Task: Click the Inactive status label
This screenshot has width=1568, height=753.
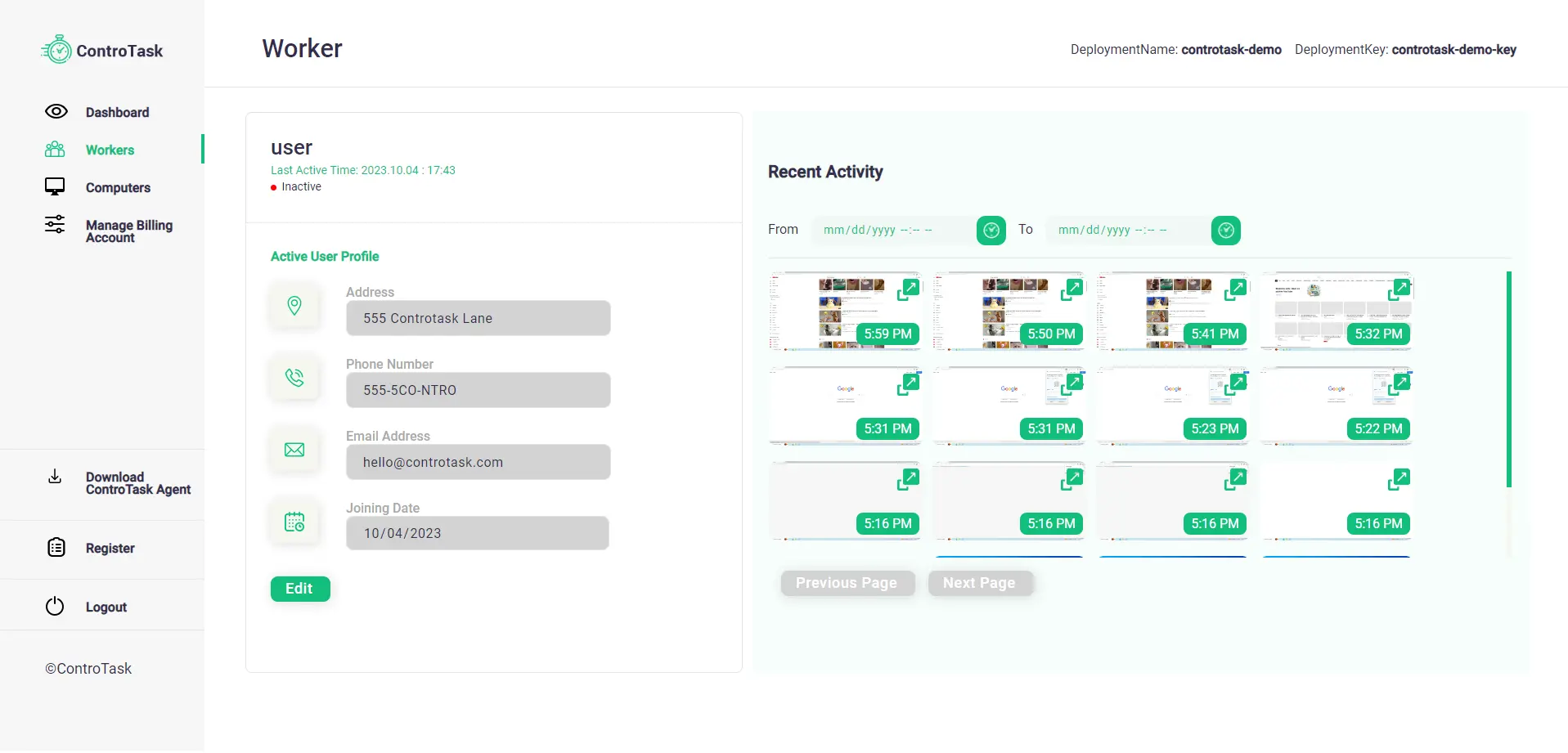Action: tap(301, 186)
